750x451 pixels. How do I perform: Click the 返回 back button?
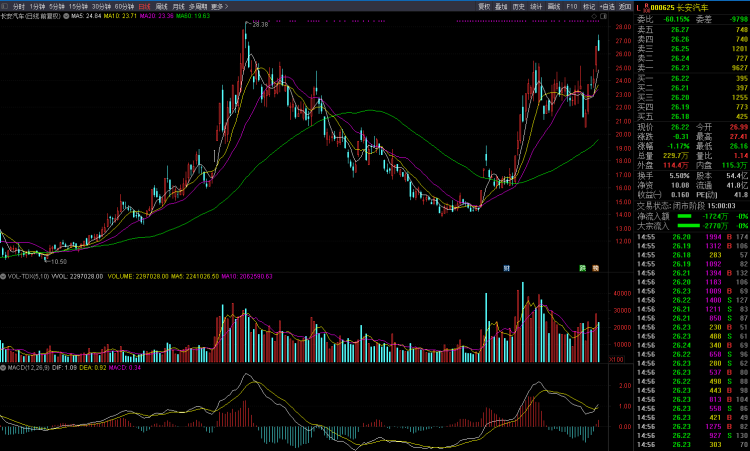point(626,6)
